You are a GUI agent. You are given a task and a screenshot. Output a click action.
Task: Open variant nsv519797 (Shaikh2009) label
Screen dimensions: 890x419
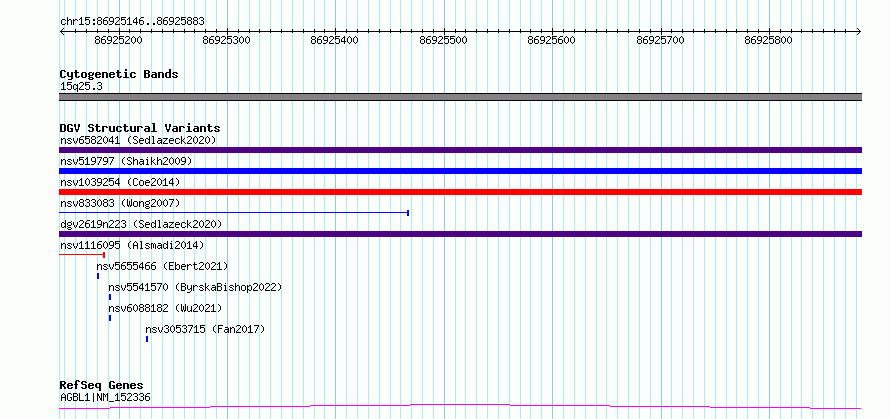click(x=126, y=161)
